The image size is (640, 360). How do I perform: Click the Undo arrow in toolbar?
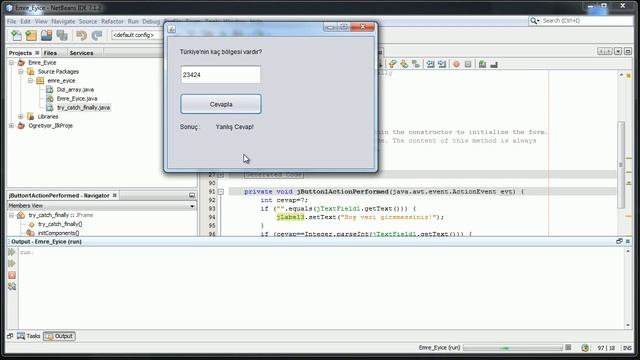81,36
